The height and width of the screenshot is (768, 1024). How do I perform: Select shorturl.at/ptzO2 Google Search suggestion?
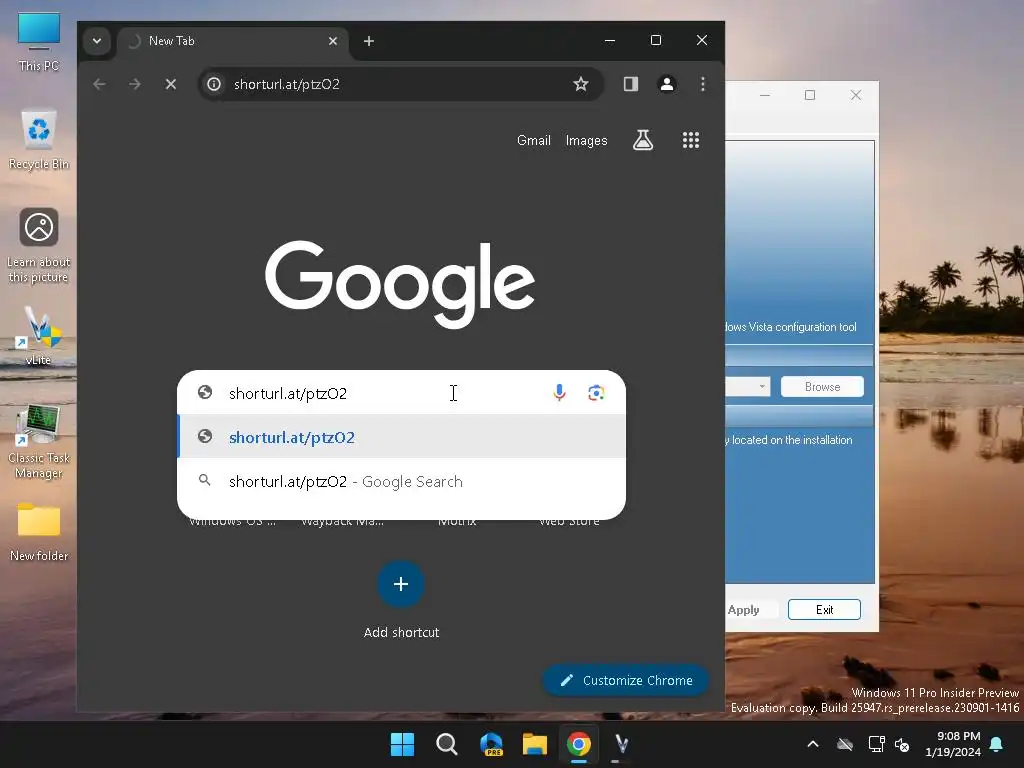[402, 481]
